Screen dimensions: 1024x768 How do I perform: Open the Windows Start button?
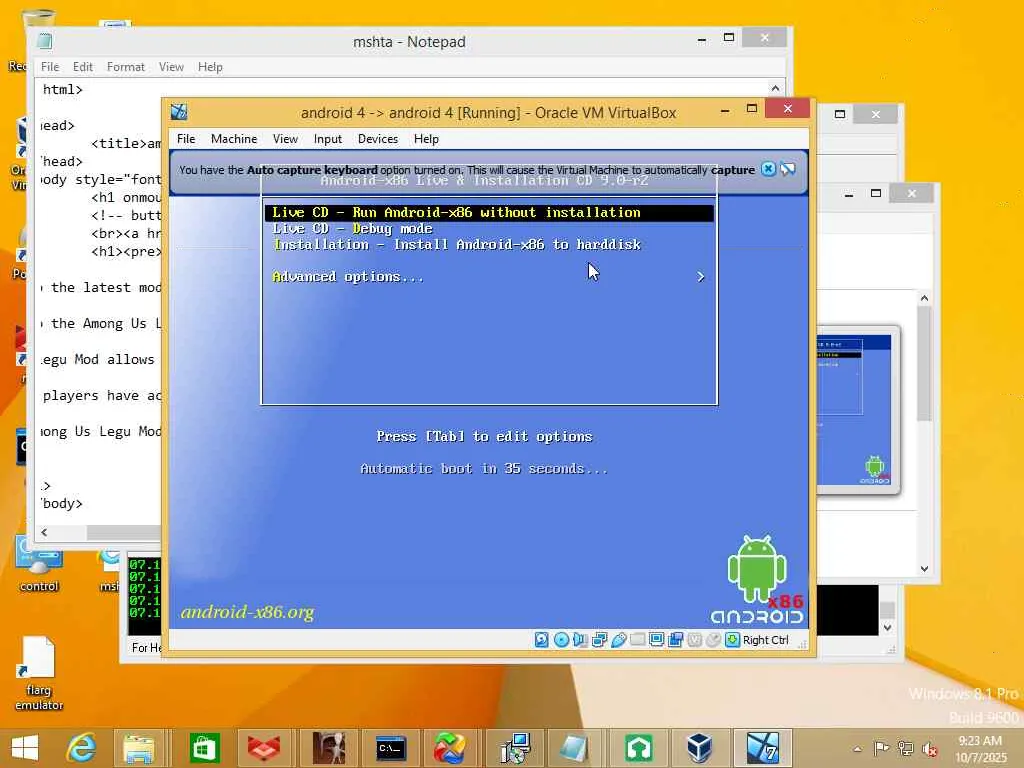pos(25,748)
